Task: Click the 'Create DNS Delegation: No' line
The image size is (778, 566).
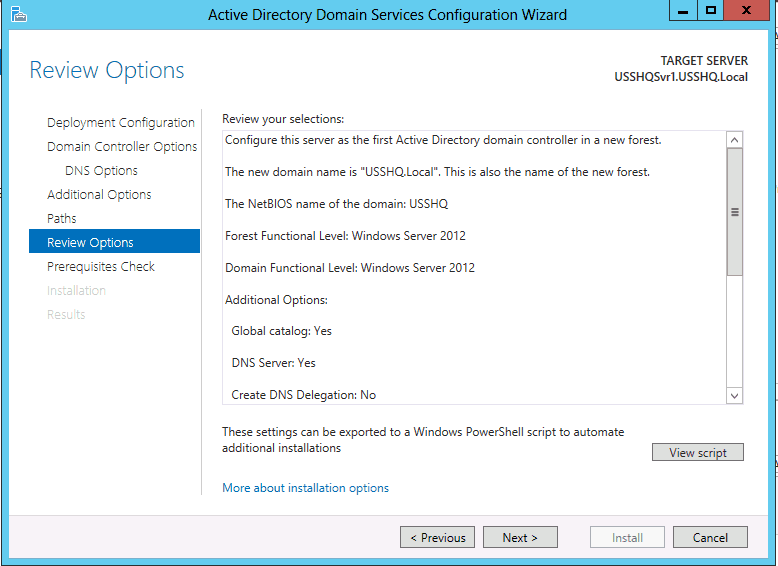Action: [x=304, y=395]
